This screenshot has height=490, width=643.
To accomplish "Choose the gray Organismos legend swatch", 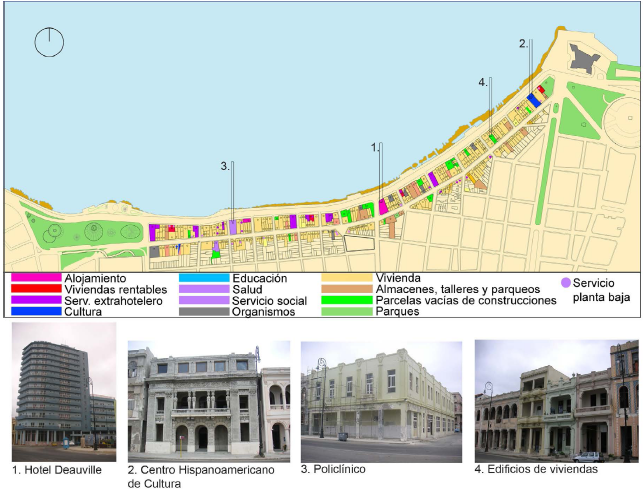I will click(204, 312).
